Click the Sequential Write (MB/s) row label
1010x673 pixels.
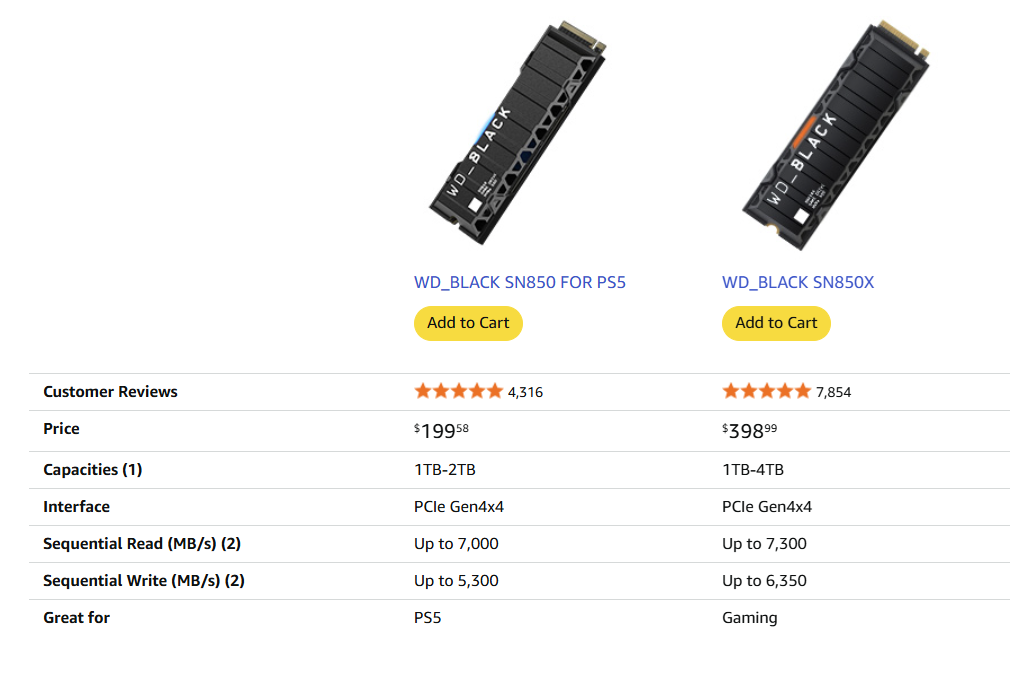coord(144,580)
